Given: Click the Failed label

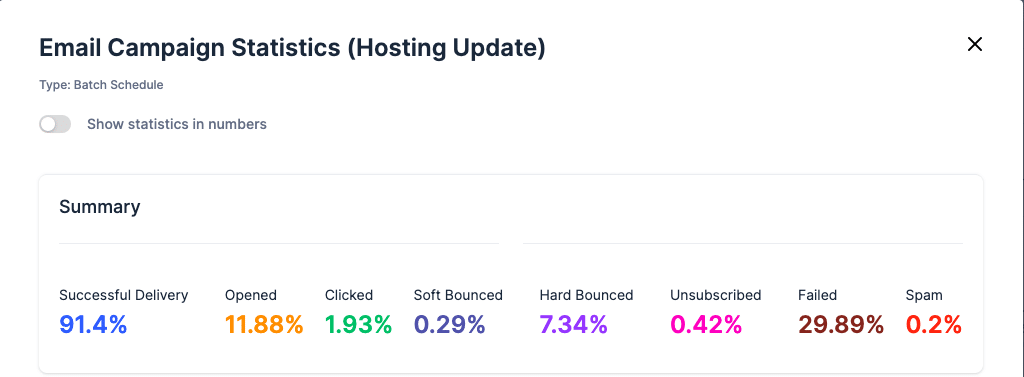Looking at the screenshot, I should [817, 295].
